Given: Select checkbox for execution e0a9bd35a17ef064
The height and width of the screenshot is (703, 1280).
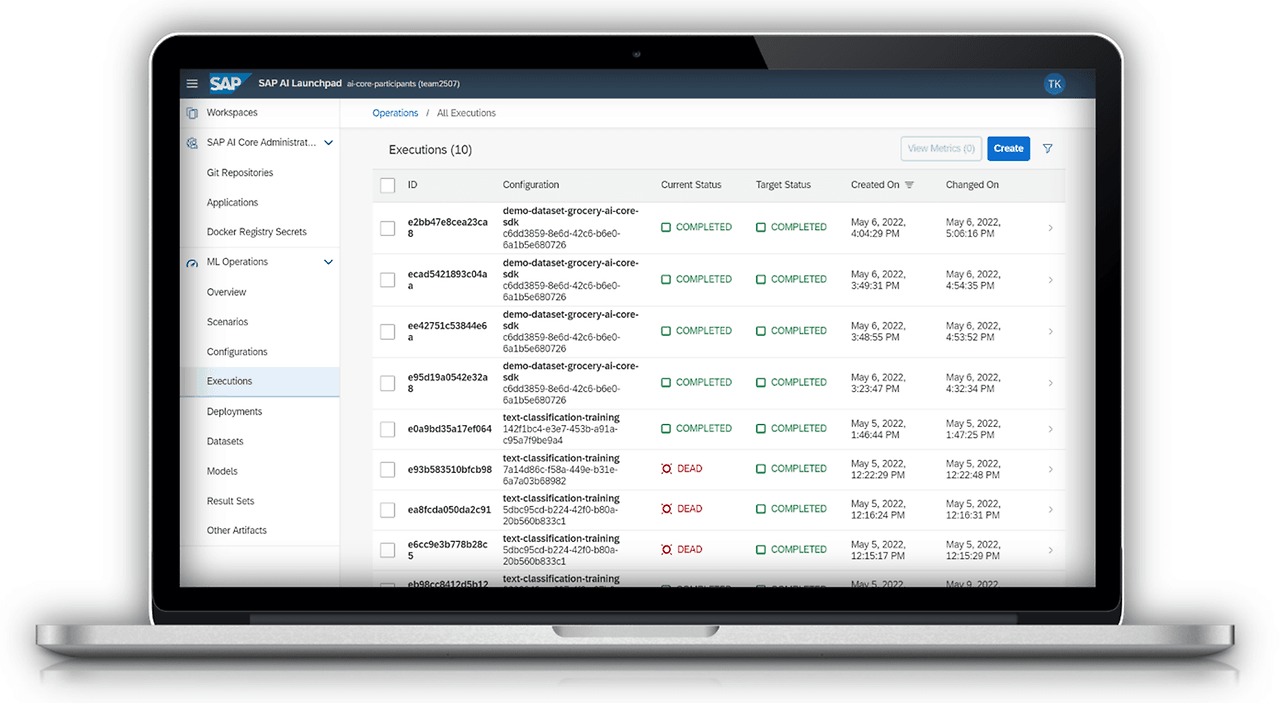Looking at the screenshot, I should [x=388, y=430].
